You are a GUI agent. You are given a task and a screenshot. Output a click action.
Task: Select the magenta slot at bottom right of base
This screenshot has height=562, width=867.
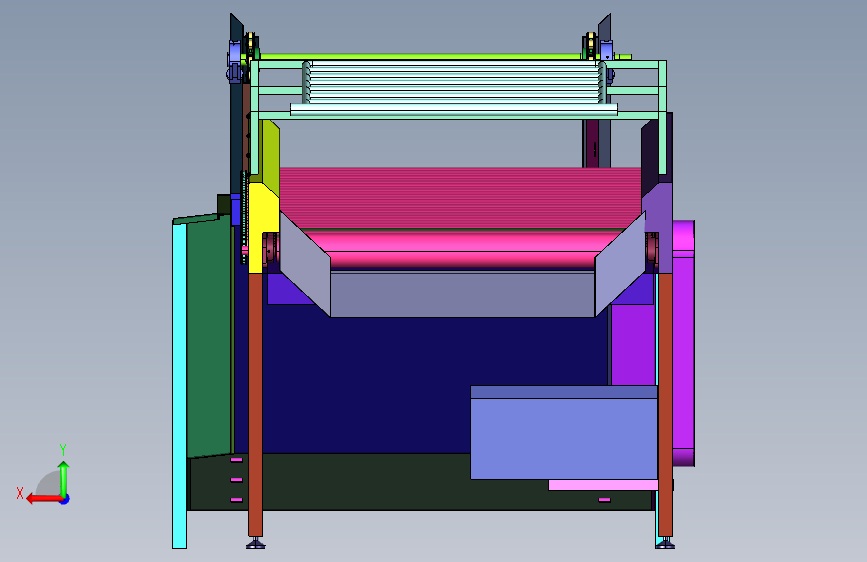point(604,499)
